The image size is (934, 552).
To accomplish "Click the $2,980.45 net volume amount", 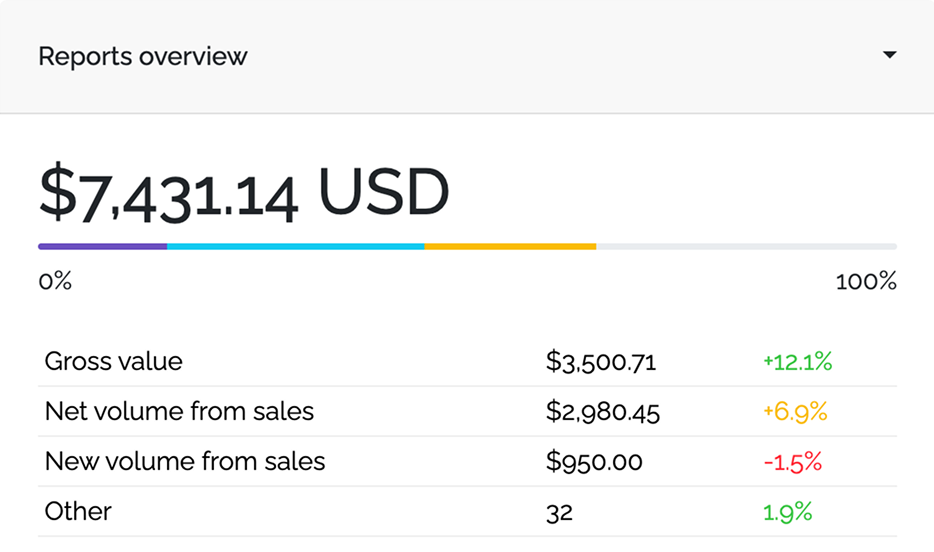I will click(603, 412).
